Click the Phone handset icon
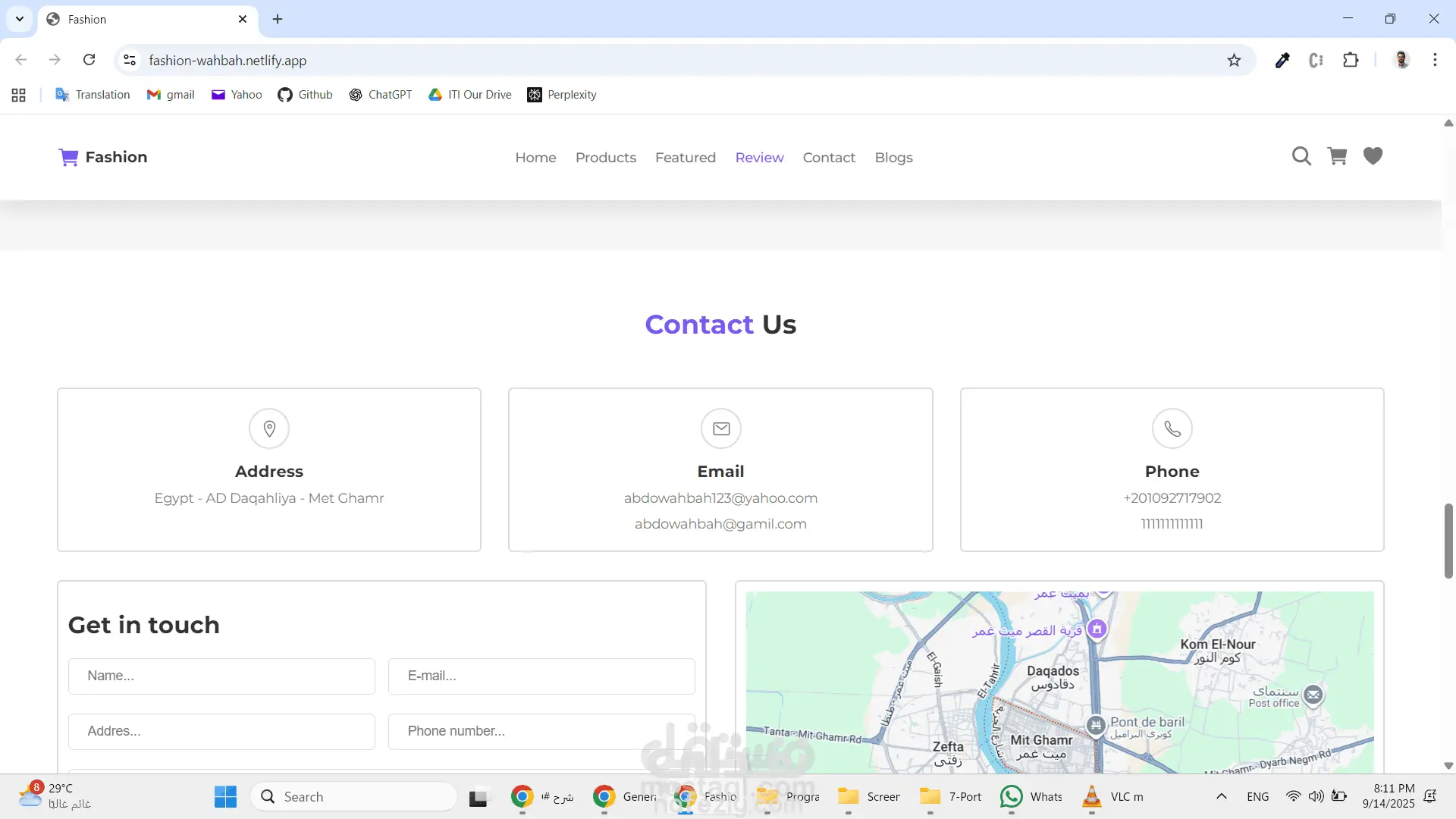The width and height of the screenshot is (1456, 819). [1172, 428]
